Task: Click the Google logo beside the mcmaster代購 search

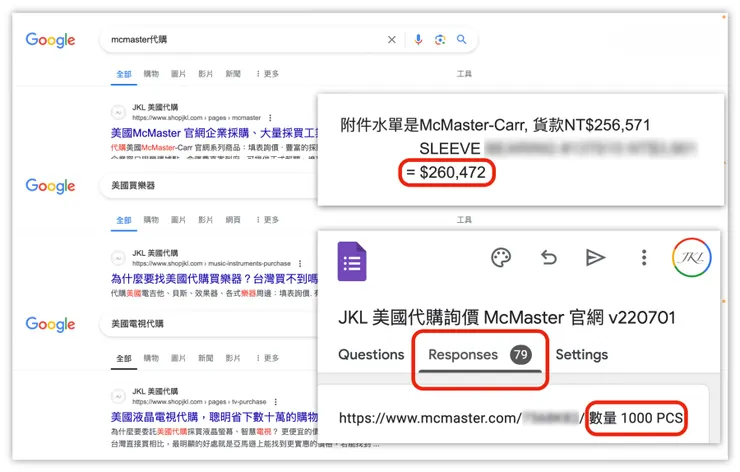Action: (50, 40)
